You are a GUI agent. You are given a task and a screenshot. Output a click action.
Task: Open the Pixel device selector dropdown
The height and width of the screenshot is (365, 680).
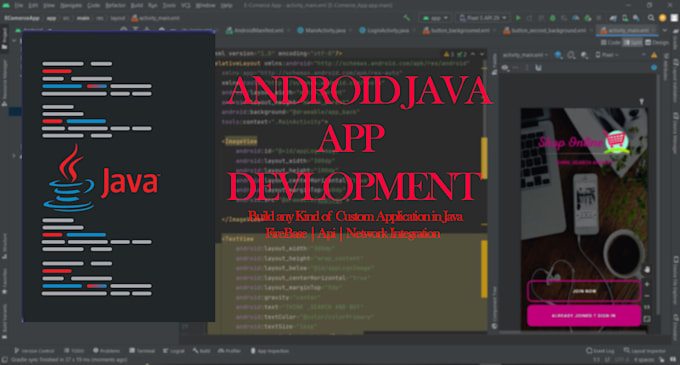[483, 18]
